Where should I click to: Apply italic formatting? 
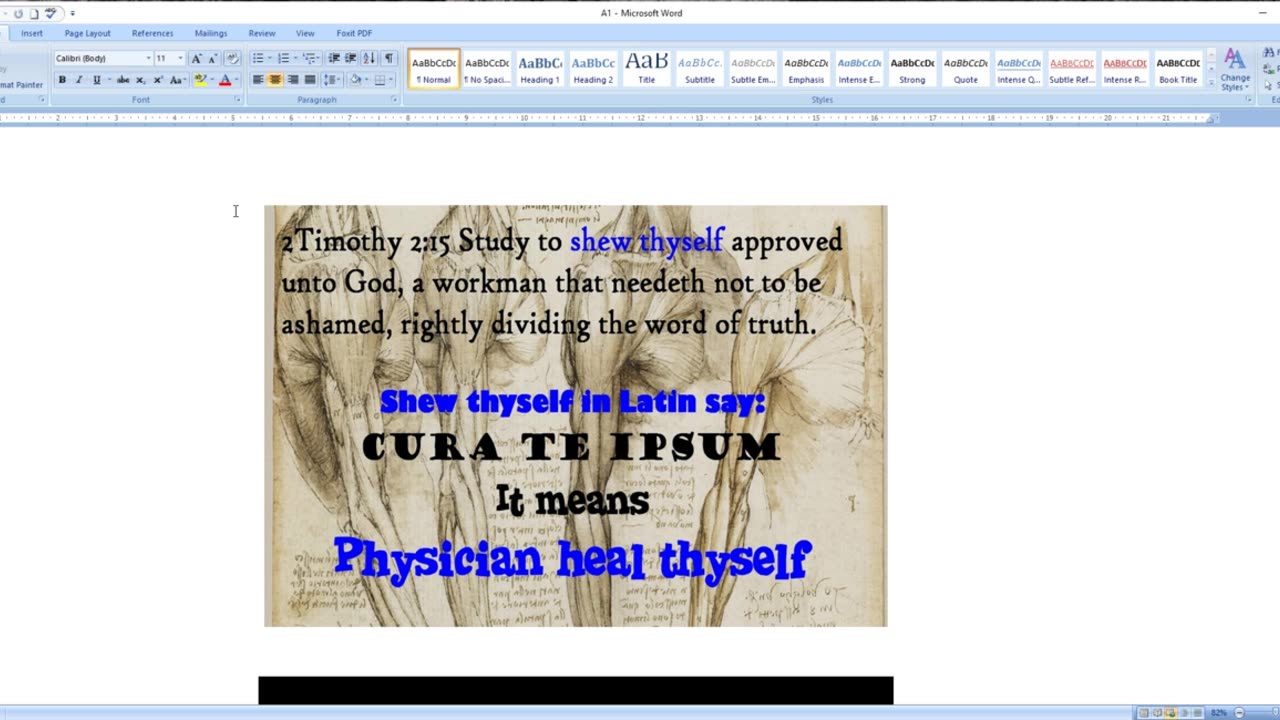click(x=79, y=80)
